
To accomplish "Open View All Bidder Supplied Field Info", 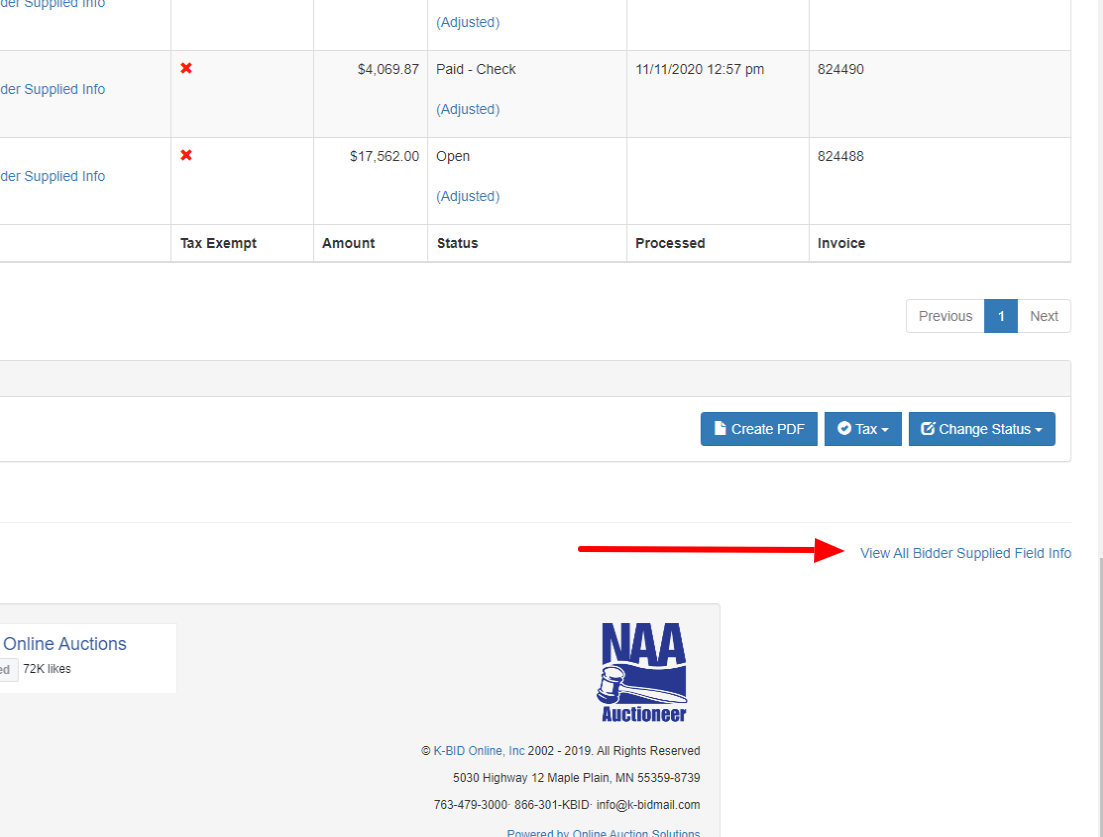I will (965, 553).
